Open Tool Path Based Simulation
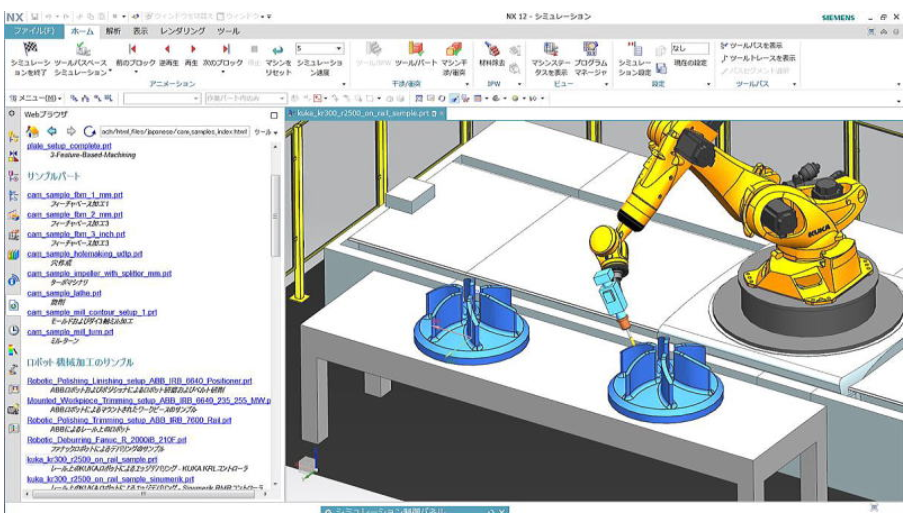This screenshot has width=913, height=519. click(83, 49)
